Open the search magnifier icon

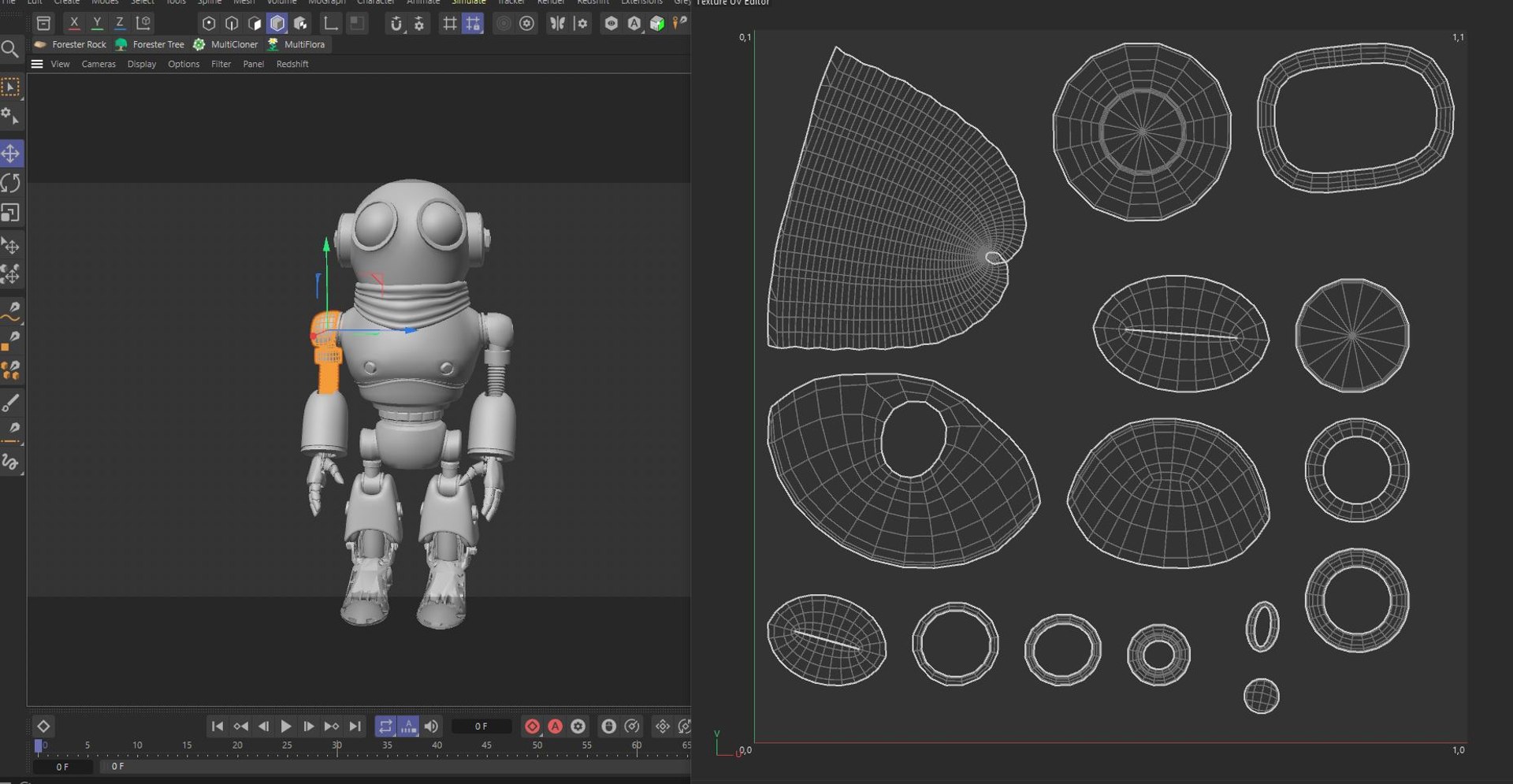(x=10, y=50)
